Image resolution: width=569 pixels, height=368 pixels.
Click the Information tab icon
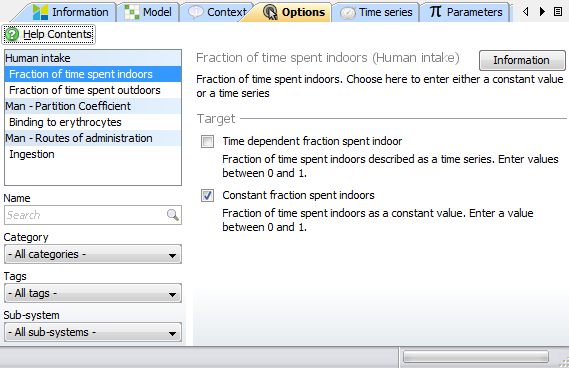[40, 12]
